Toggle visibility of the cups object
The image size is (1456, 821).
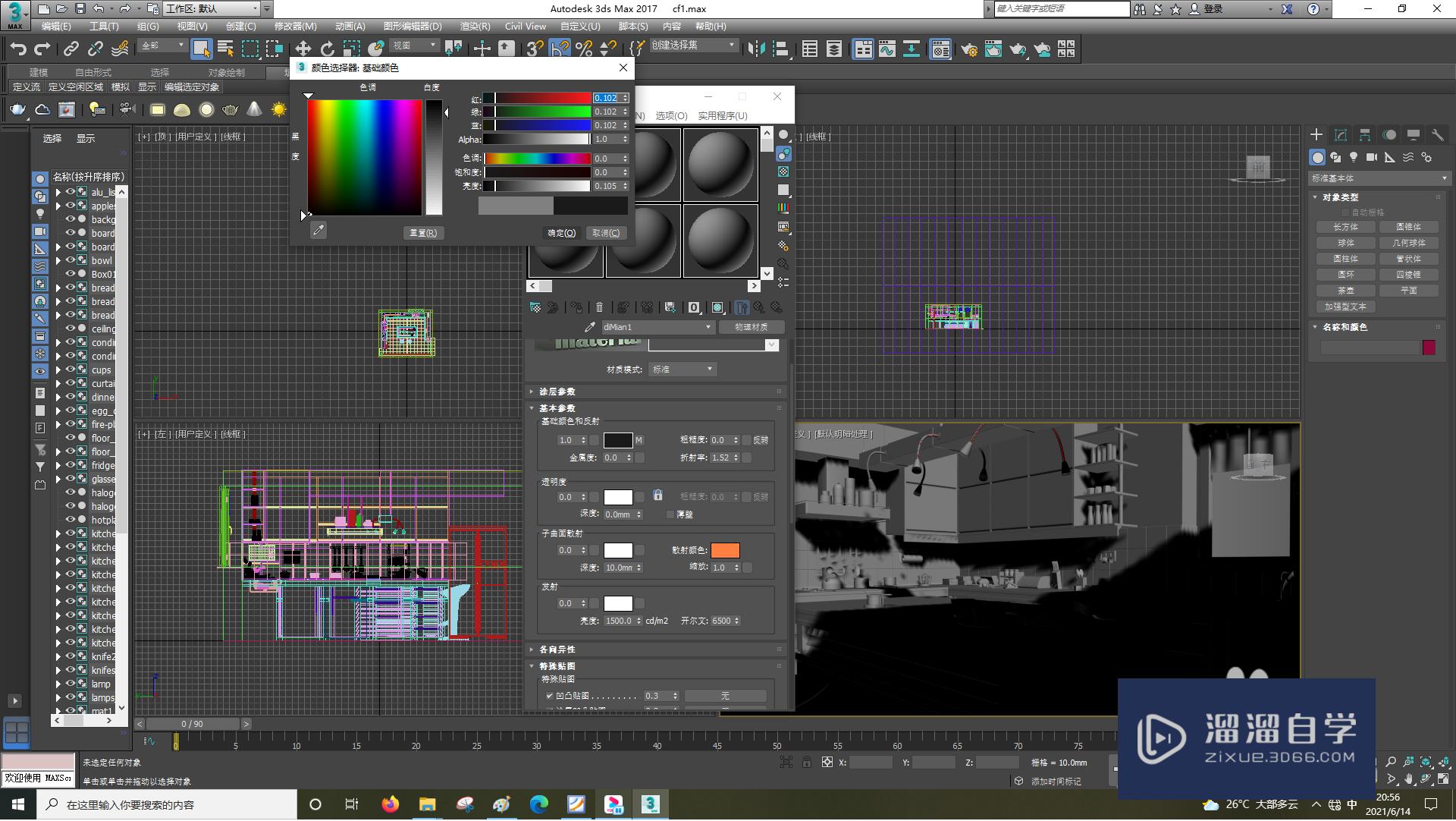click(x=71, y=370)
